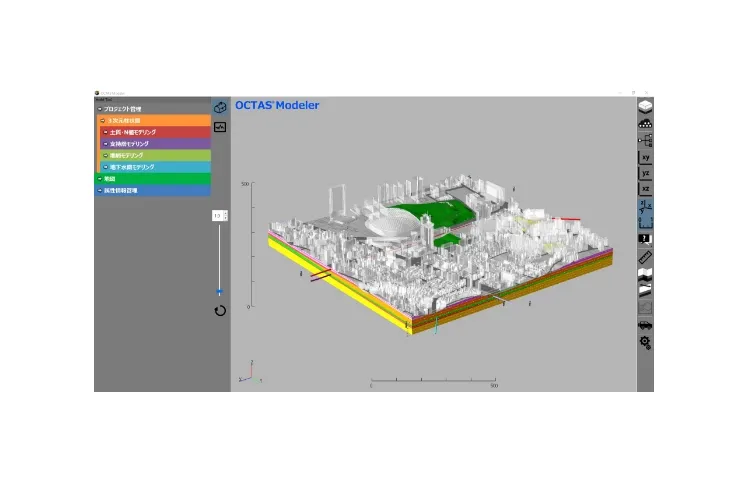Screen dimensions: 748x480
Task: Select the cross-section slice icon
Action: (x=645, y=290)
